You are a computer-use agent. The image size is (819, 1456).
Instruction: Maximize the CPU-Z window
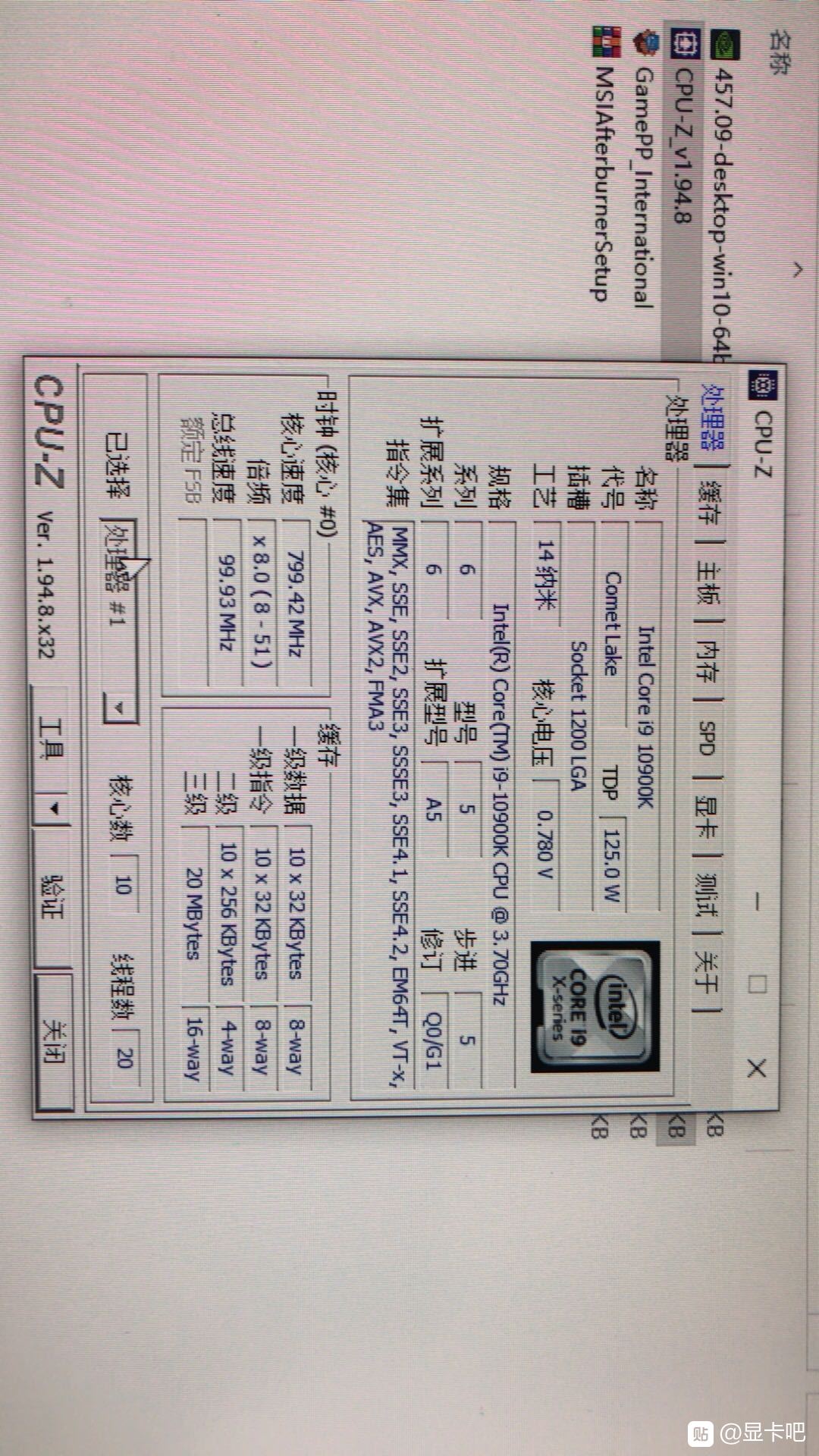click(x=757, y=984)
